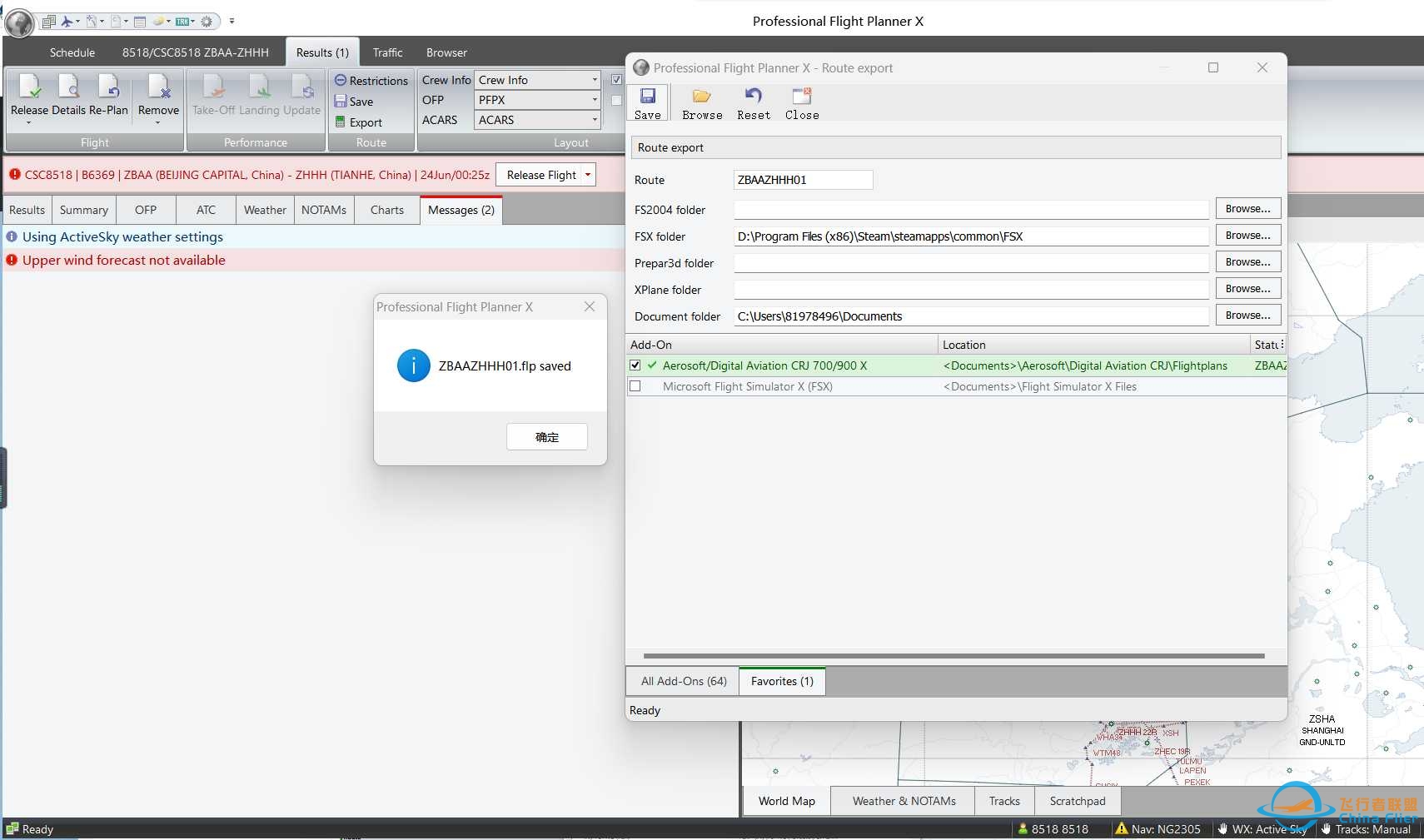Open the globe application menu orb
1424x840 pixels.
[19, 22]
